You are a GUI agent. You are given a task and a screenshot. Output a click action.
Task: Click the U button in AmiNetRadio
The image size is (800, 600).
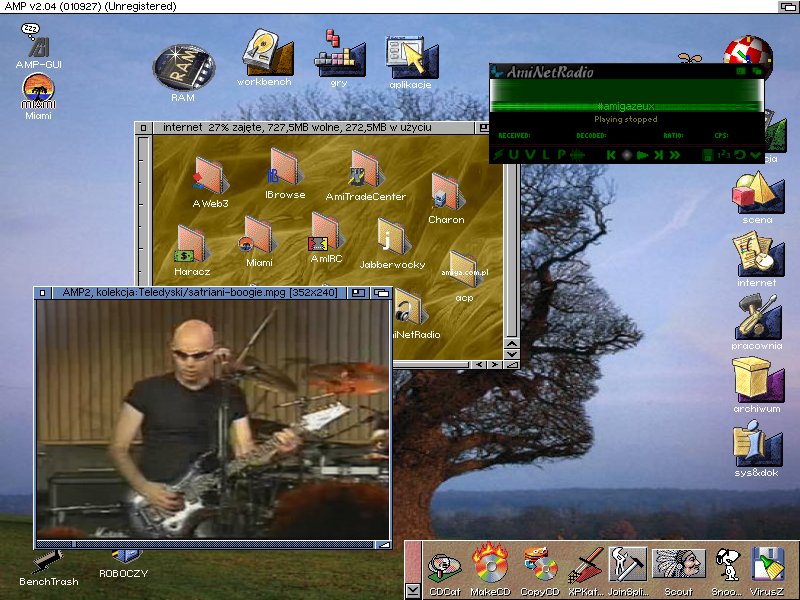click(513, 155)
